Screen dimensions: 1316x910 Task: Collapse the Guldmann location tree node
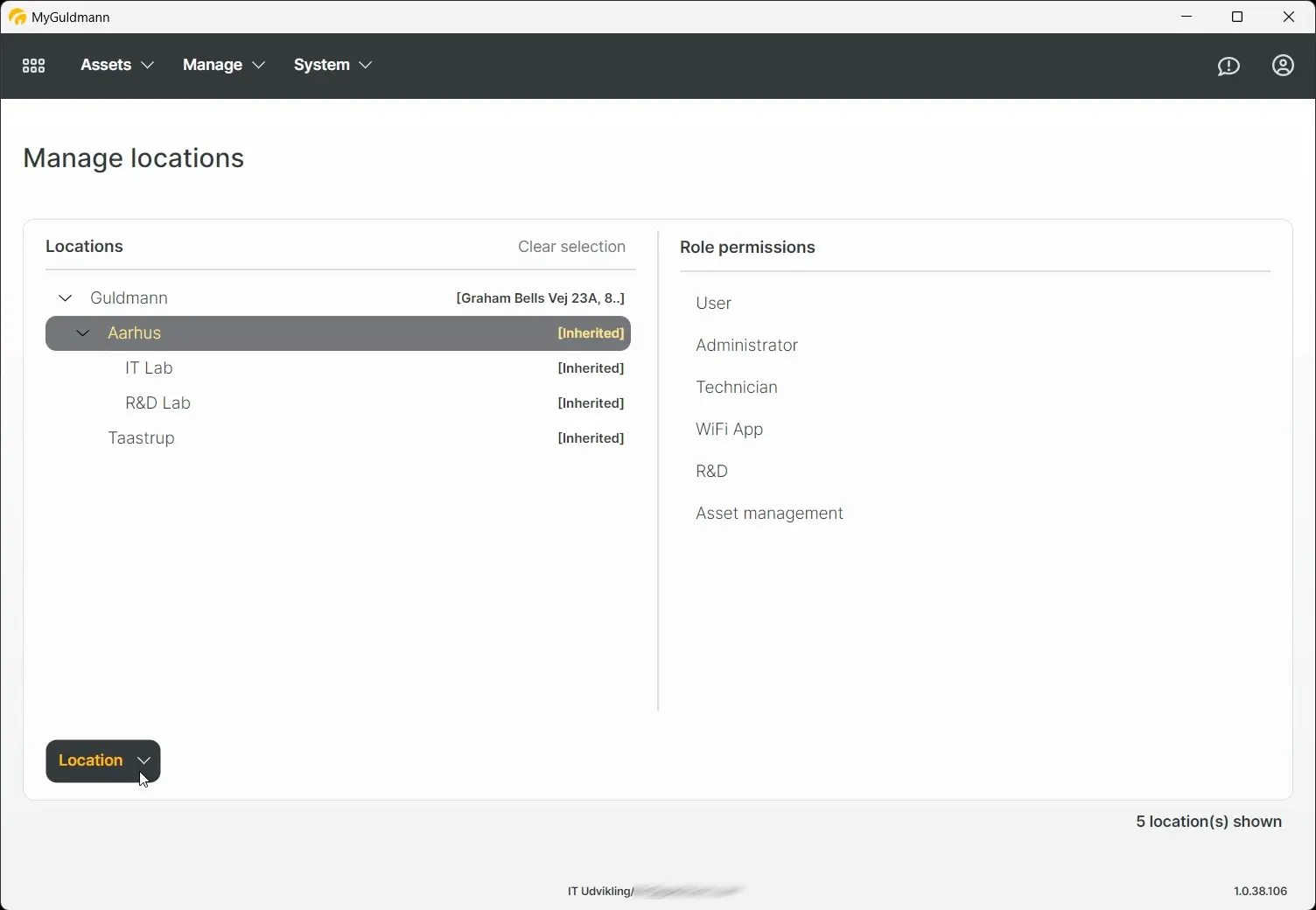(65, 297)
